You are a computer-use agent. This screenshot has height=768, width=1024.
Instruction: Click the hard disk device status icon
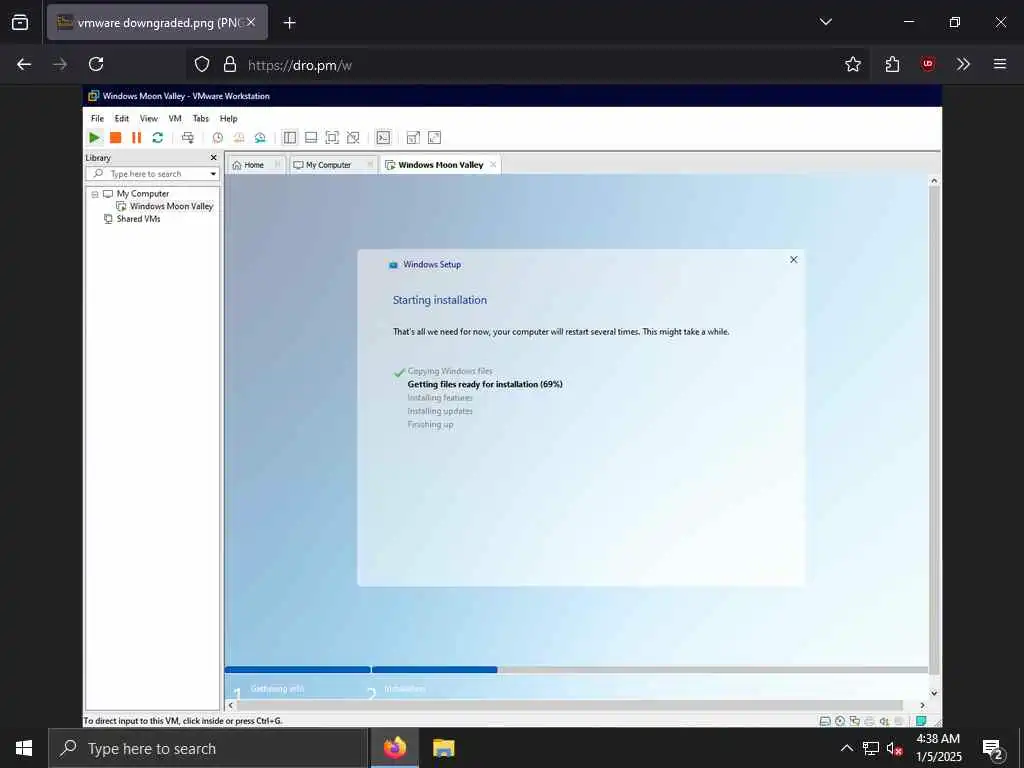point(825,721)
